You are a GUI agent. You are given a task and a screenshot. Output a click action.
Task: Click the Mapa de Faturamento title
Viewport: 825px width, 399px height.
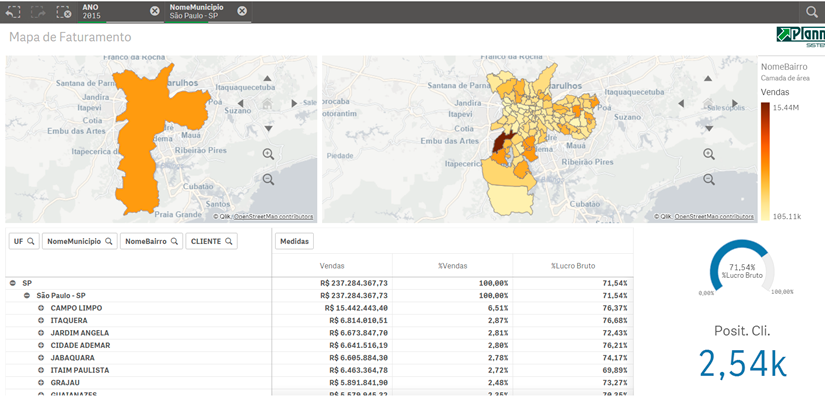(x=70, y=37)
